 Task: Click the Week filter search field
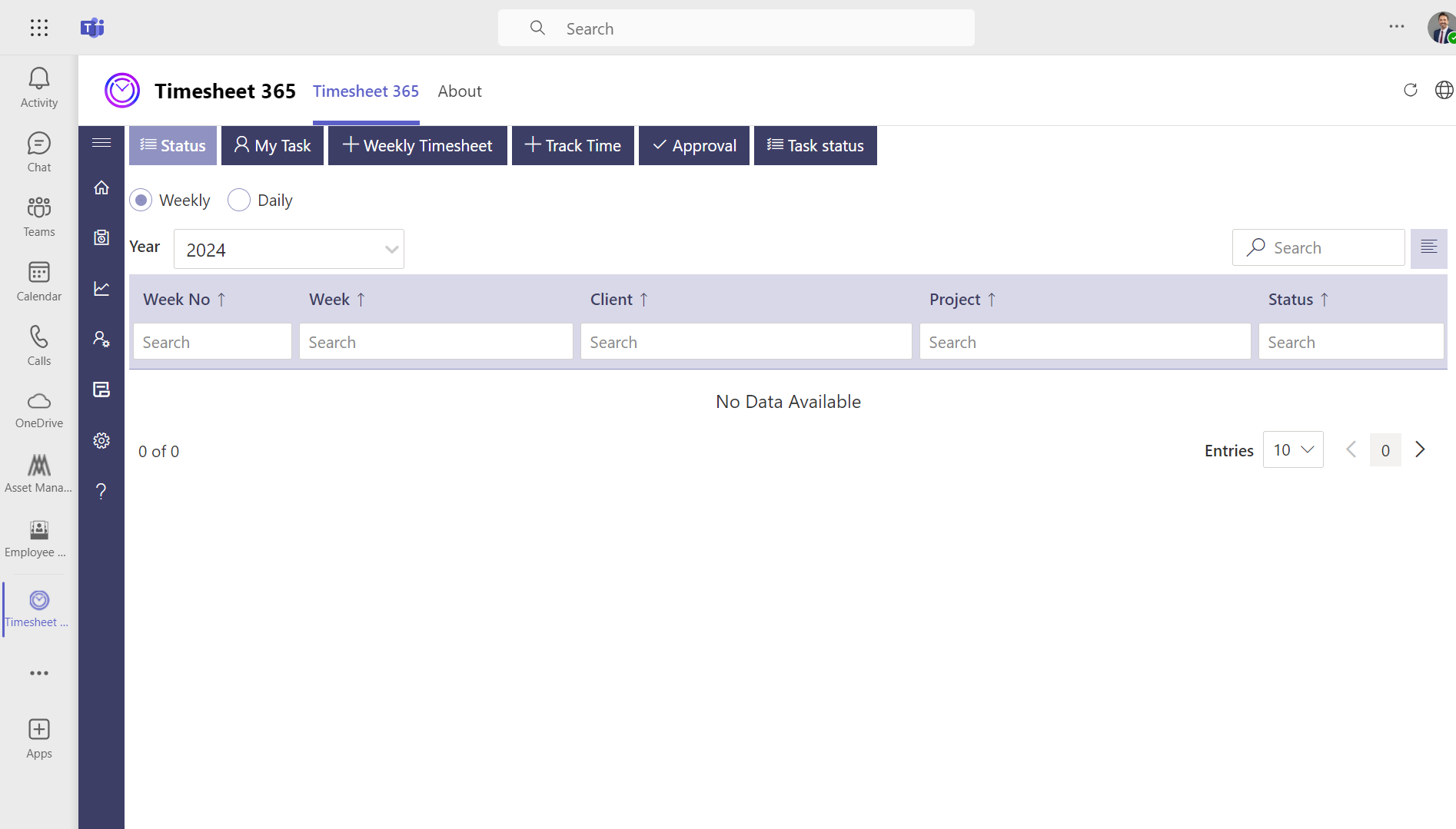click(436, 342)
